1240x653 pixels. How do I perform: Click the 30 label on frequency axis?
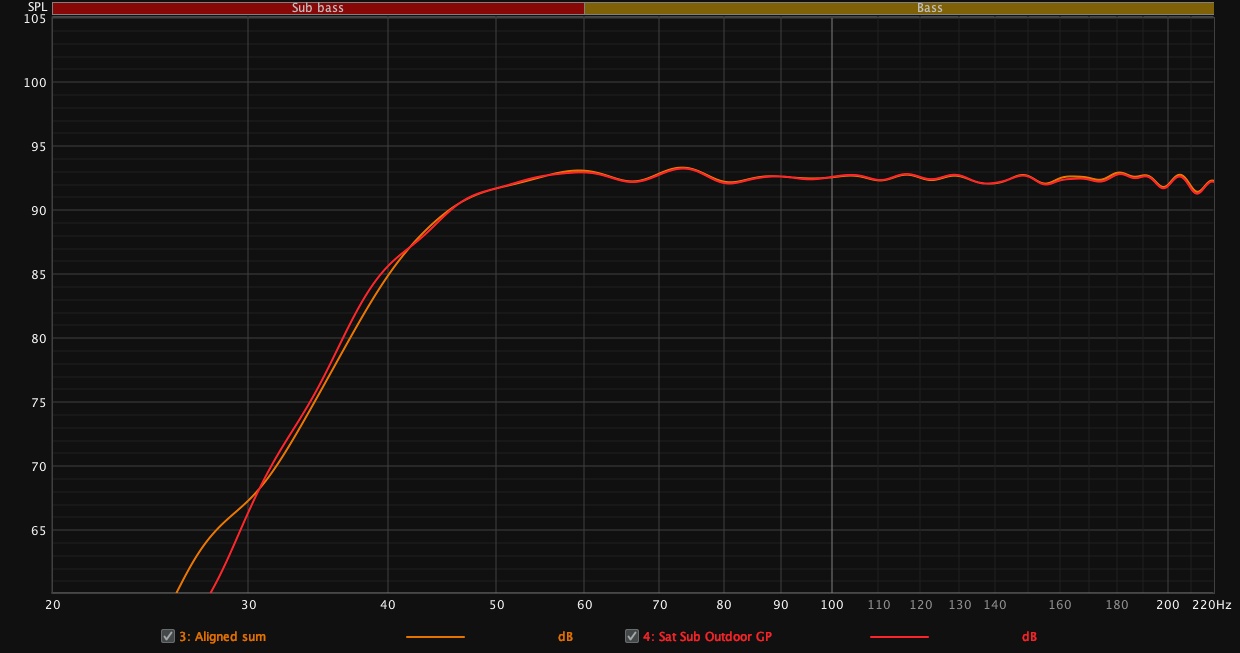[248, 605]
